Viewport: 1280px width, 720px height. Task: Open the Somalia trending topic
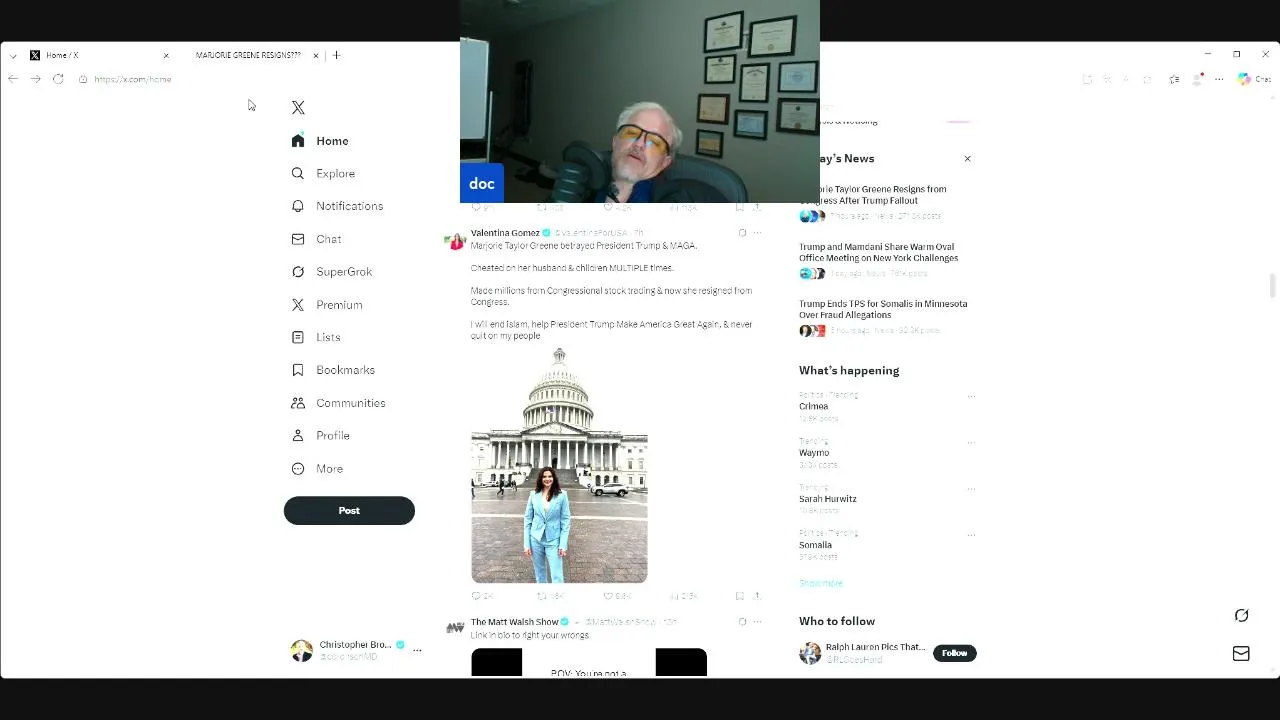click(x=815, y=545)
